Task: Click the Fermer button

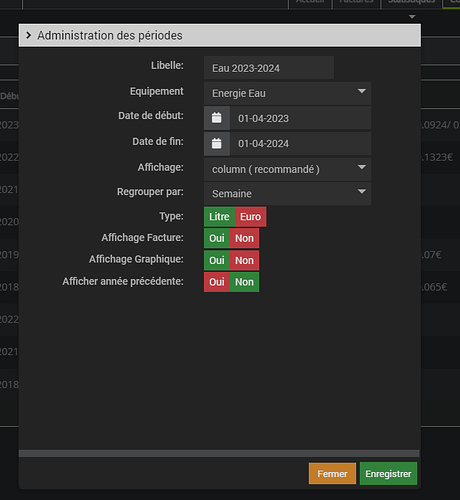Action: coord(332,473)
